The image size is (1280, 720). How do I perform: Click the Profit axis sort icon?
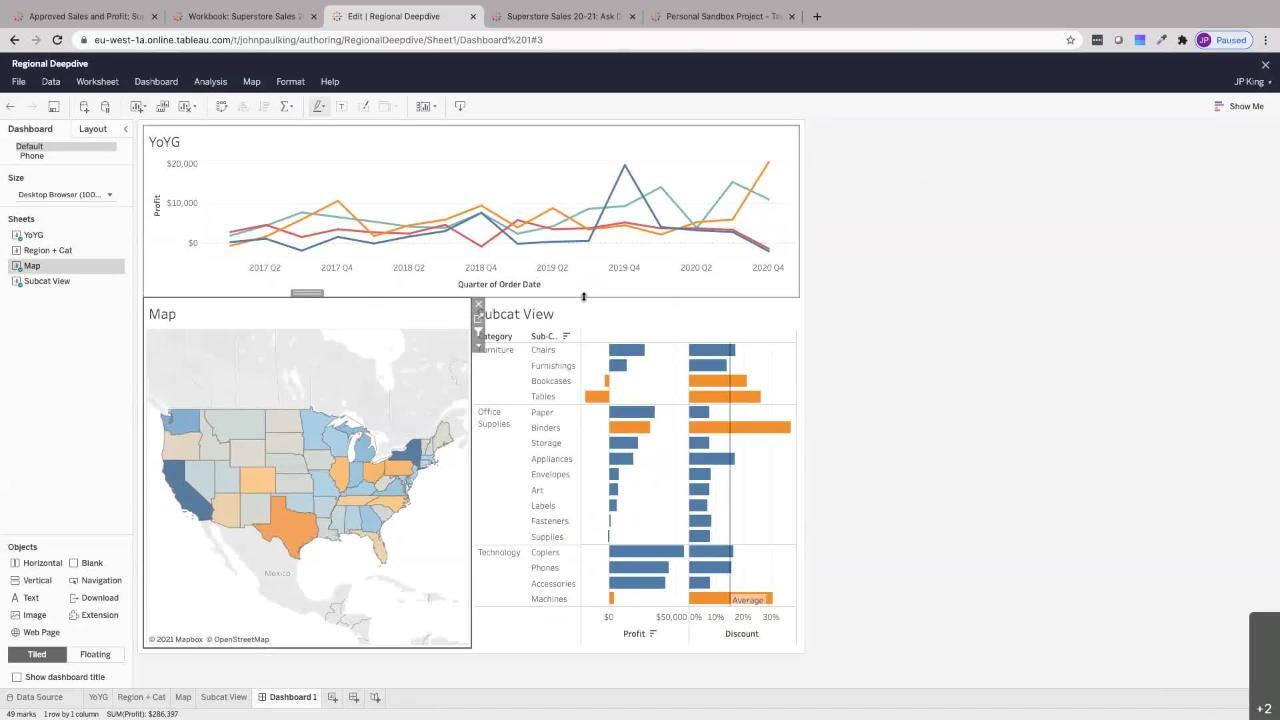653,633
